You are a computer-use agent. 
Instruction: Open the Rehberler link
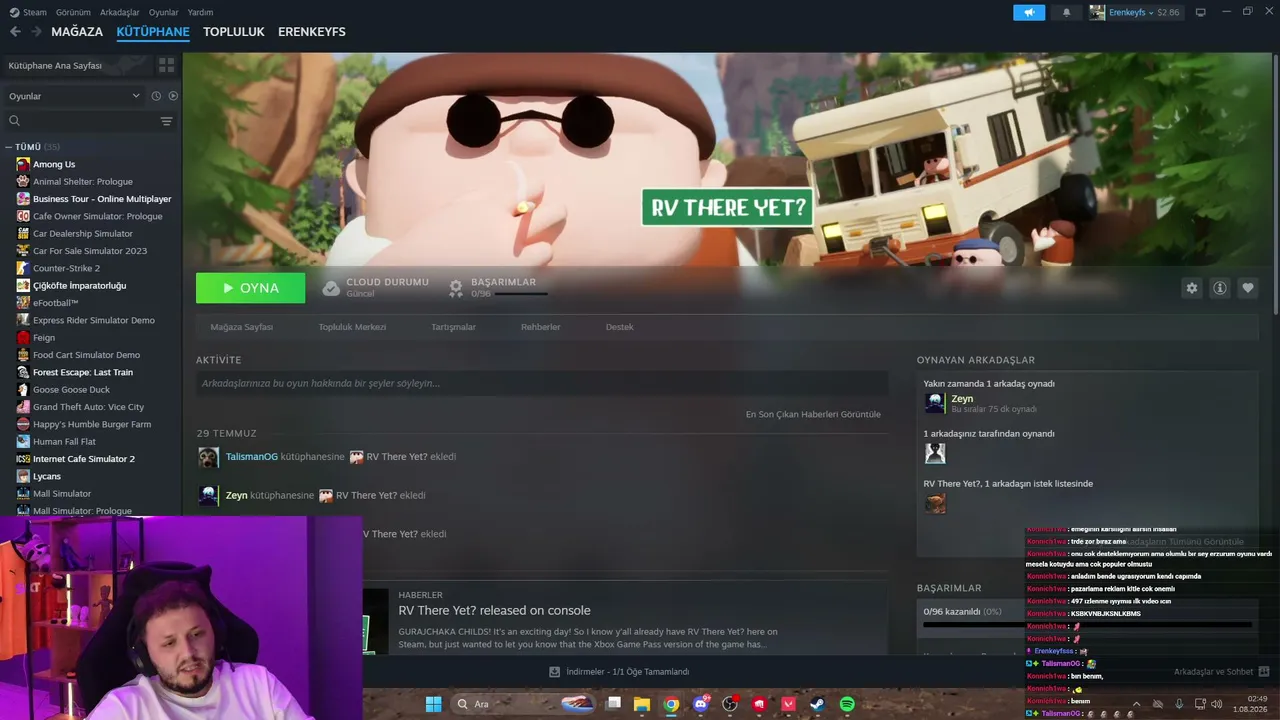point(540,327)
